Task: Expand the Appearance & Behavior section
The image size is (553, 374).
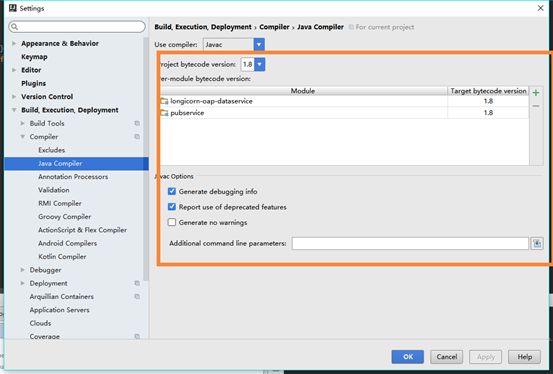Action: pyautogui.click(x=14, y=43)
